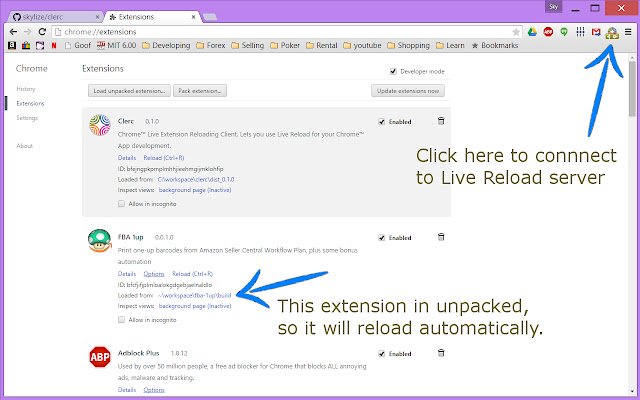The width and height of the screenshot is (640, 400).
Task: Uncheck Enabled for Adblock Plus
Action: [382, 353]
